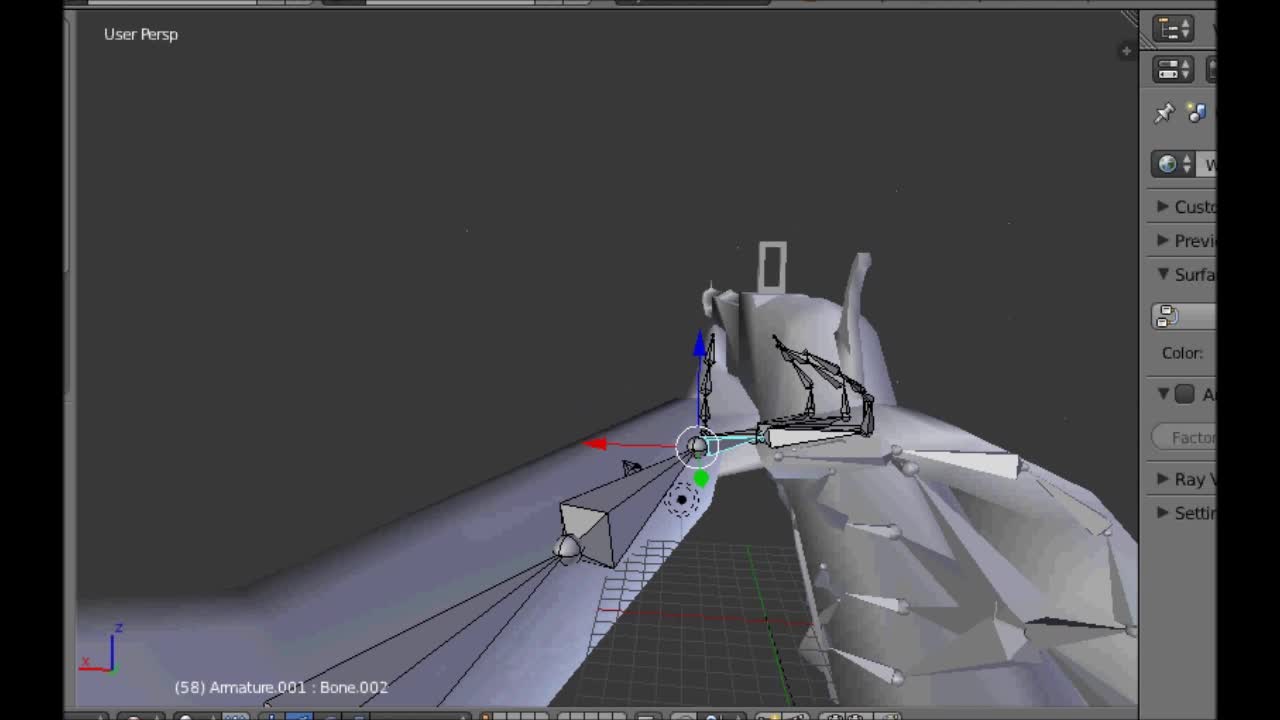Click the viewport corner split widget

pyautogui.click(x=1130, y=19)
